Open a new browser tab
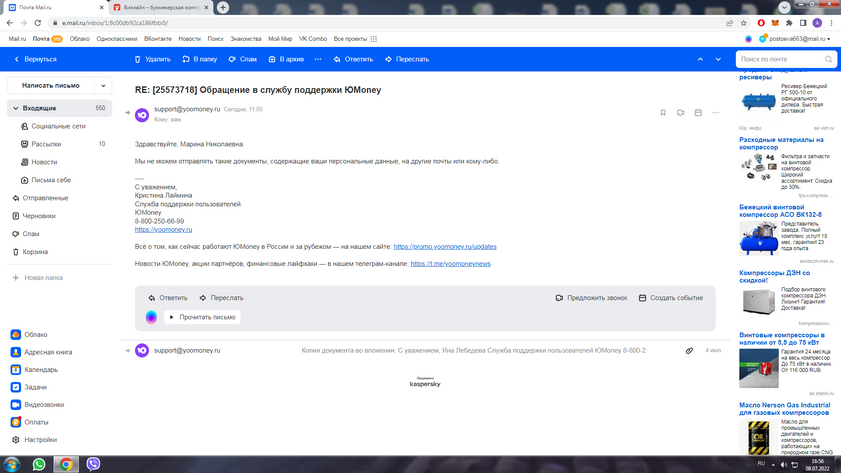The image size is (841, 473). (x=223, y=8)
